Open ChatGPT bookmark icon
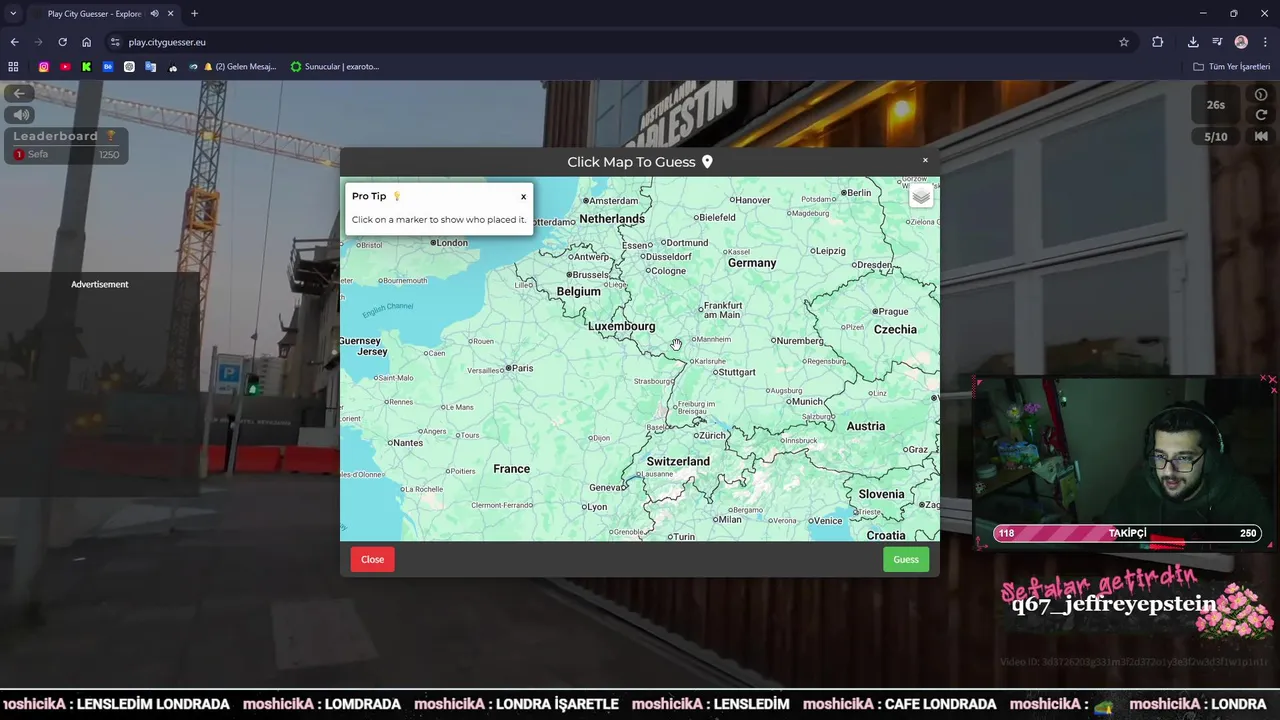1280x720 pixels. 129,67
